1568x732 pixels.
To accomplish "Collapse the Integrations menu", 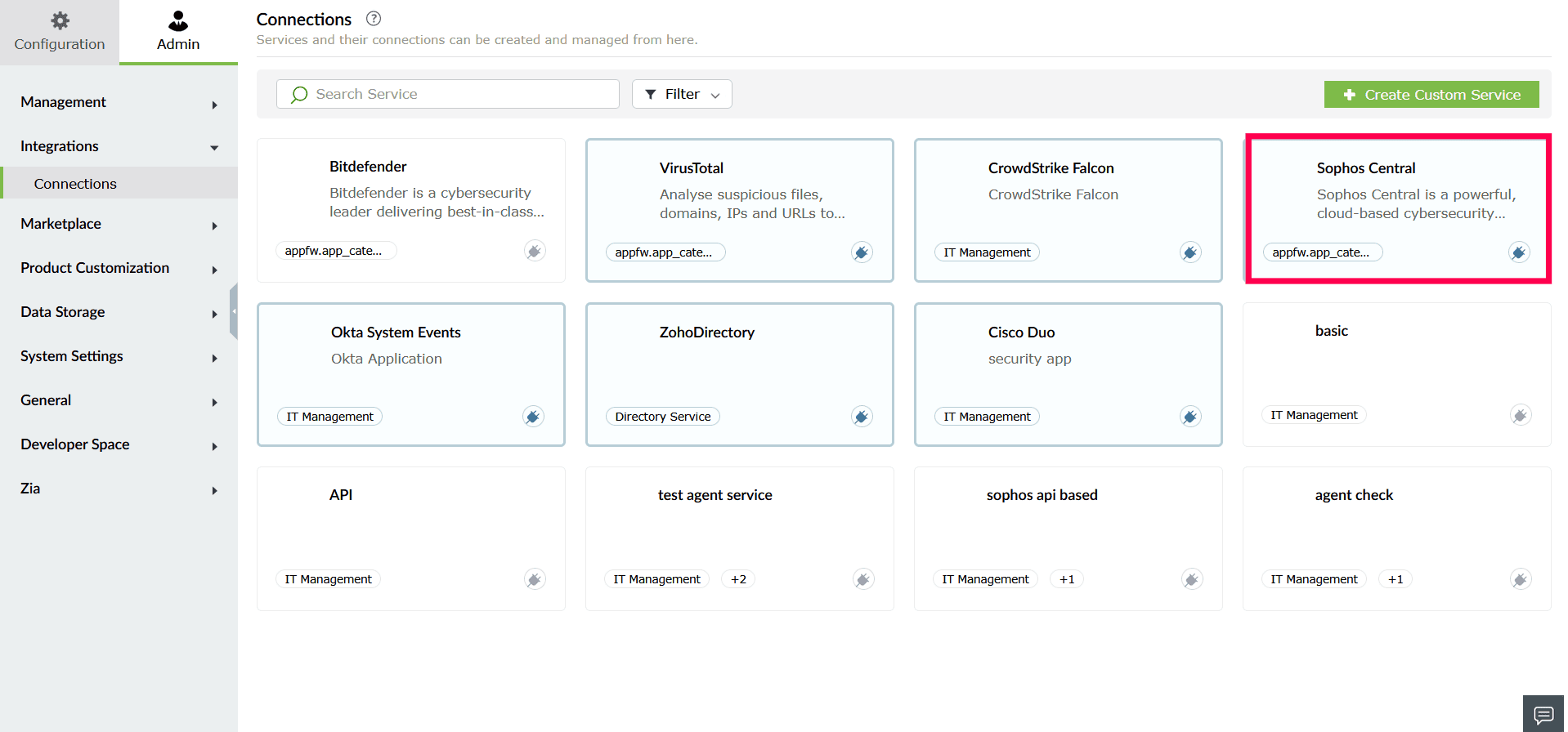I will (119, 146).
